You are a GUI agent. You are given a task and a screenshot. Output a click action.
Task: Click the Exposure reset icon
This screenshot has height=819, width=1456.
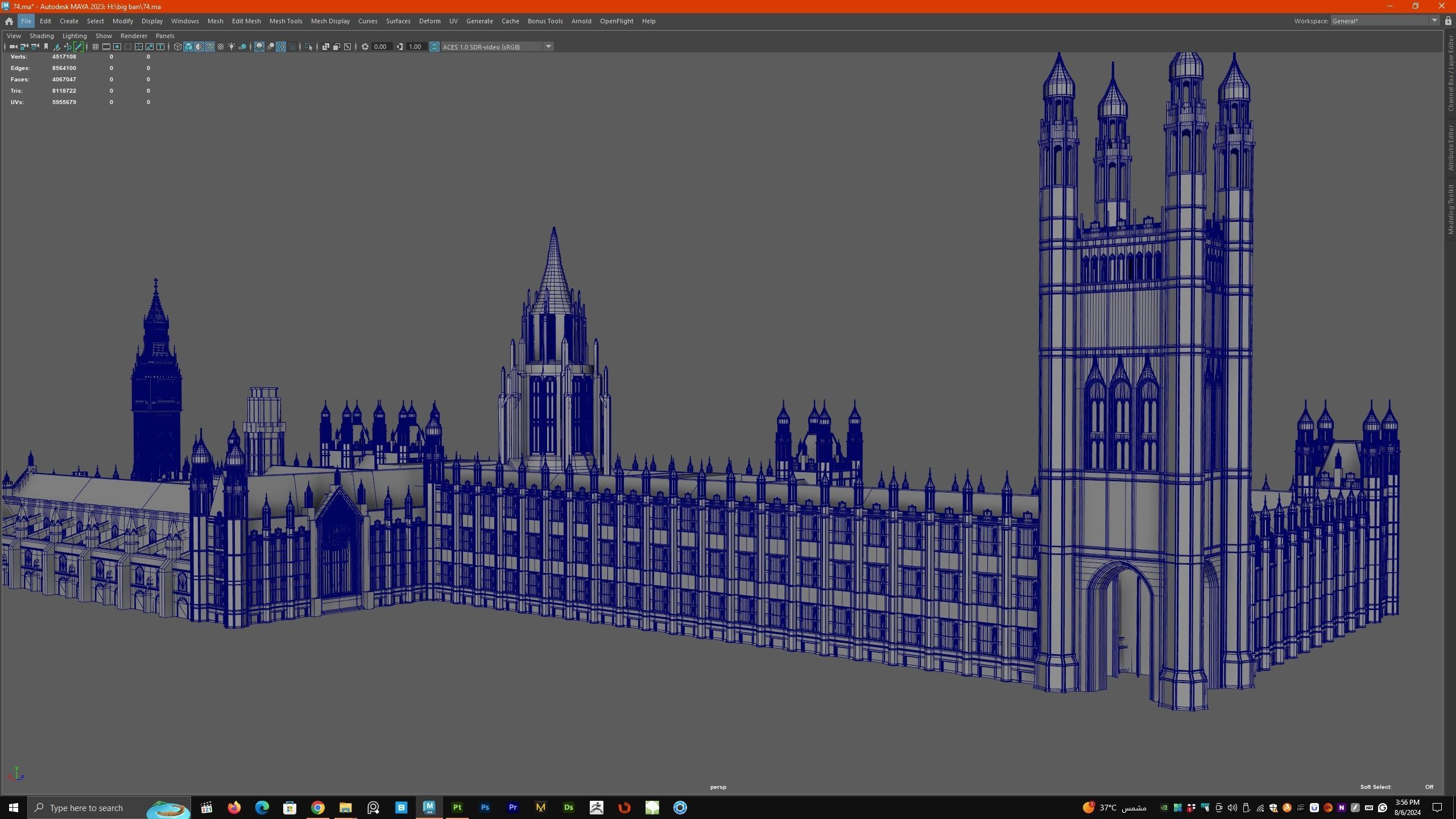click(365, 47)
